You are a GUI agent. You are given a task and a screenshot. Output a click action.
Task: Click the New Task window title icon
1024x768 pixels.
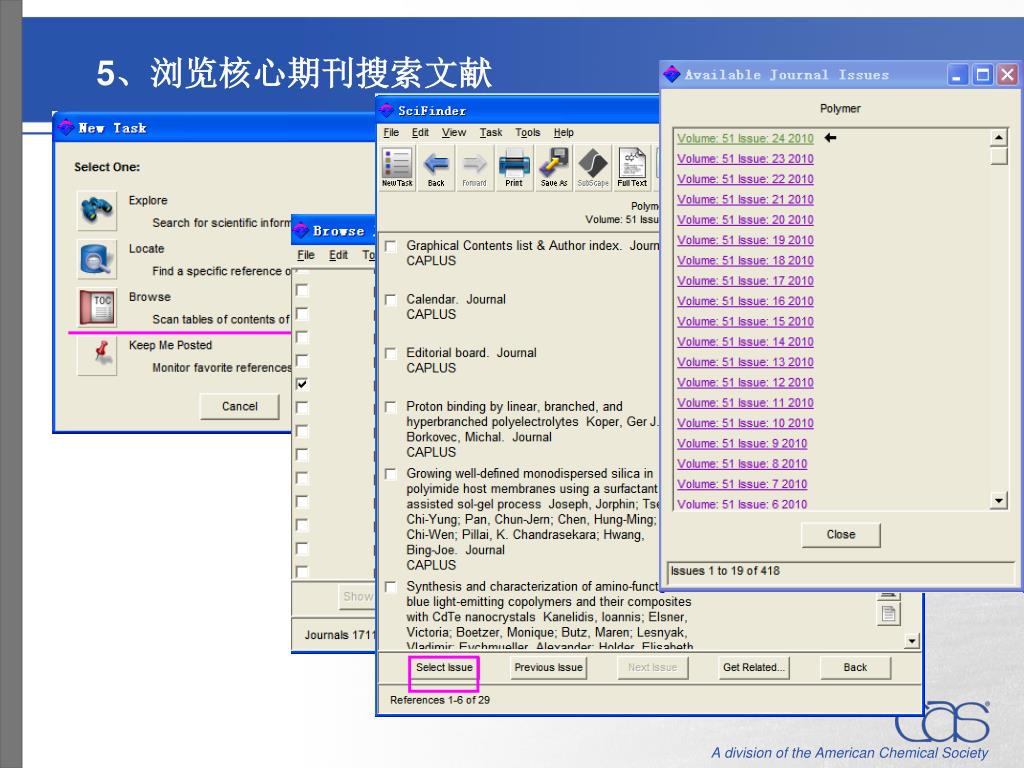click(x=65, y=127)
